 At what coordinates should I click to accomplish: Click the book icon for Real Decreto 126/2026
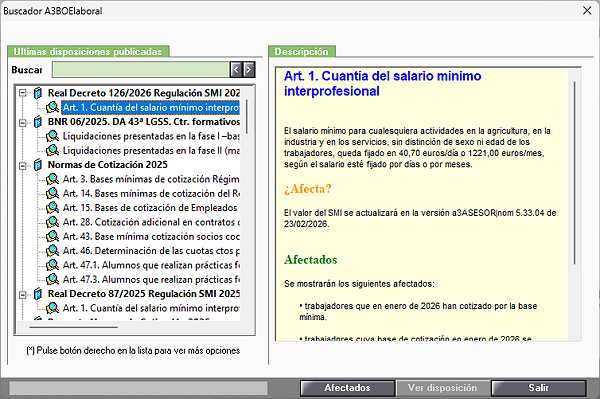click(38, 93)
